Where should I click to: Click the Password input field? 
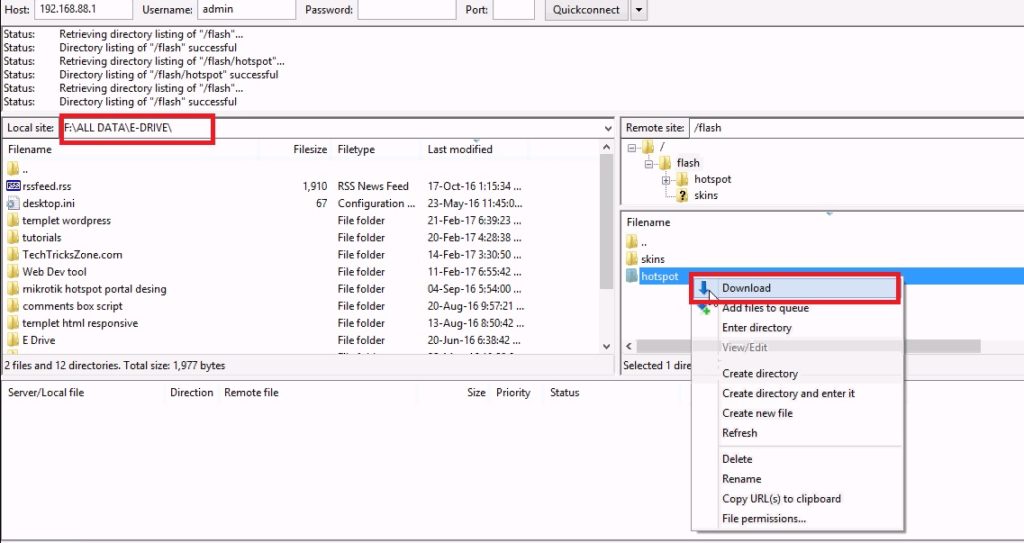pos(406,10)
